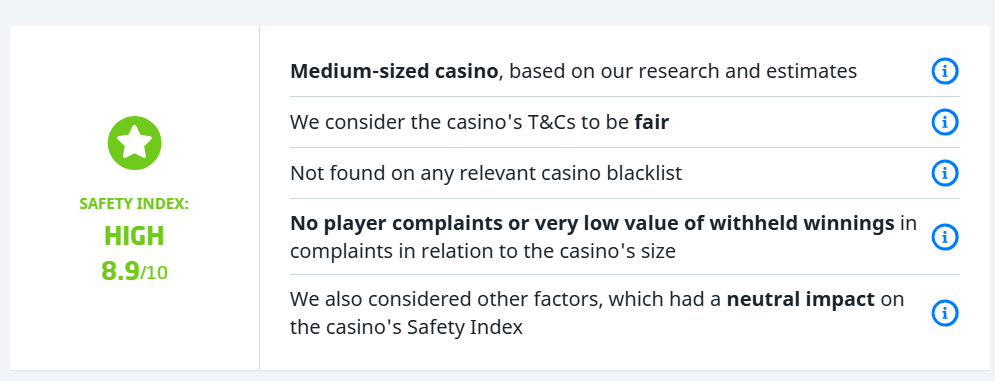Open info icon for Medium-sized casino row
This screenshot has height=381, width=995.
[945, 71]
